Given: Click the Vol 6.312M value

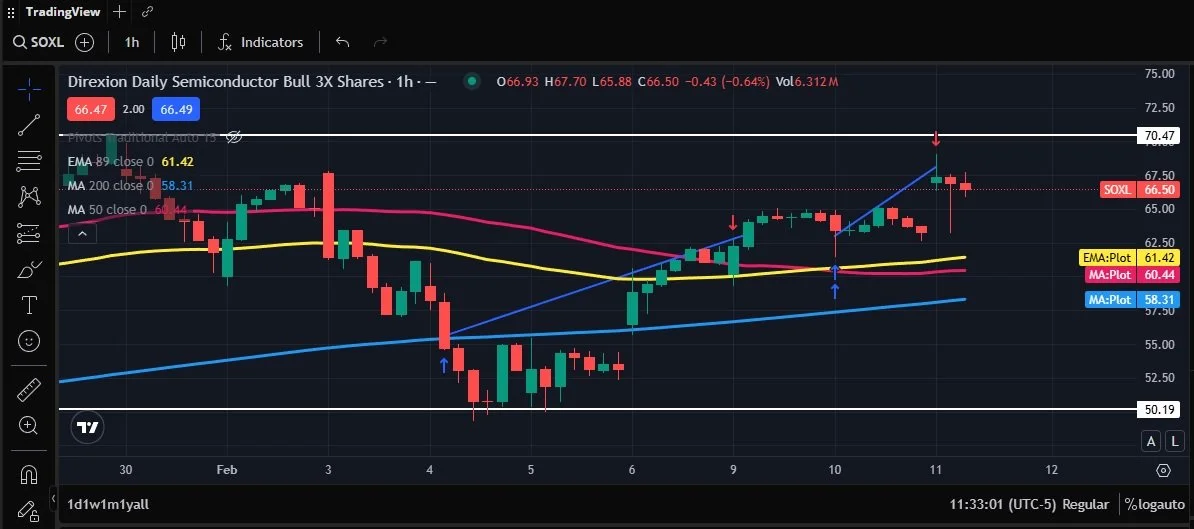Looking at the screenshot, I should click(807, 81).
